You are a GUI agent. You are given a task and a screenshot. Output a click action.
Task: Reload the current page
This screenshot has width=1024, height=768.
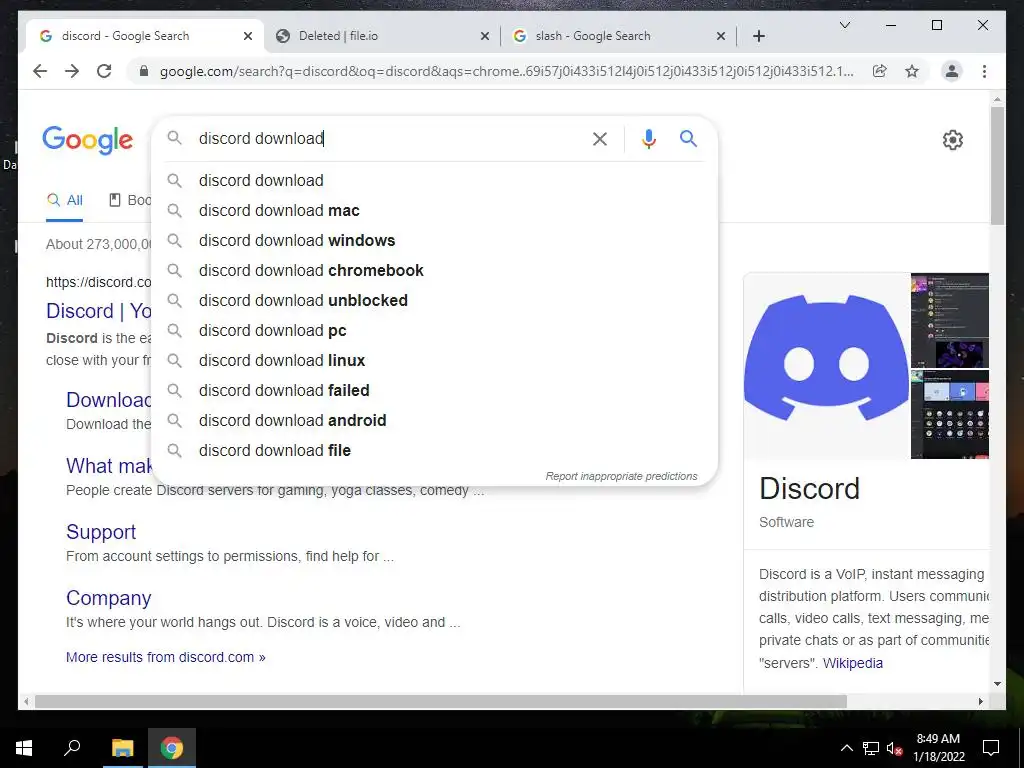click(x=104, y=71)
